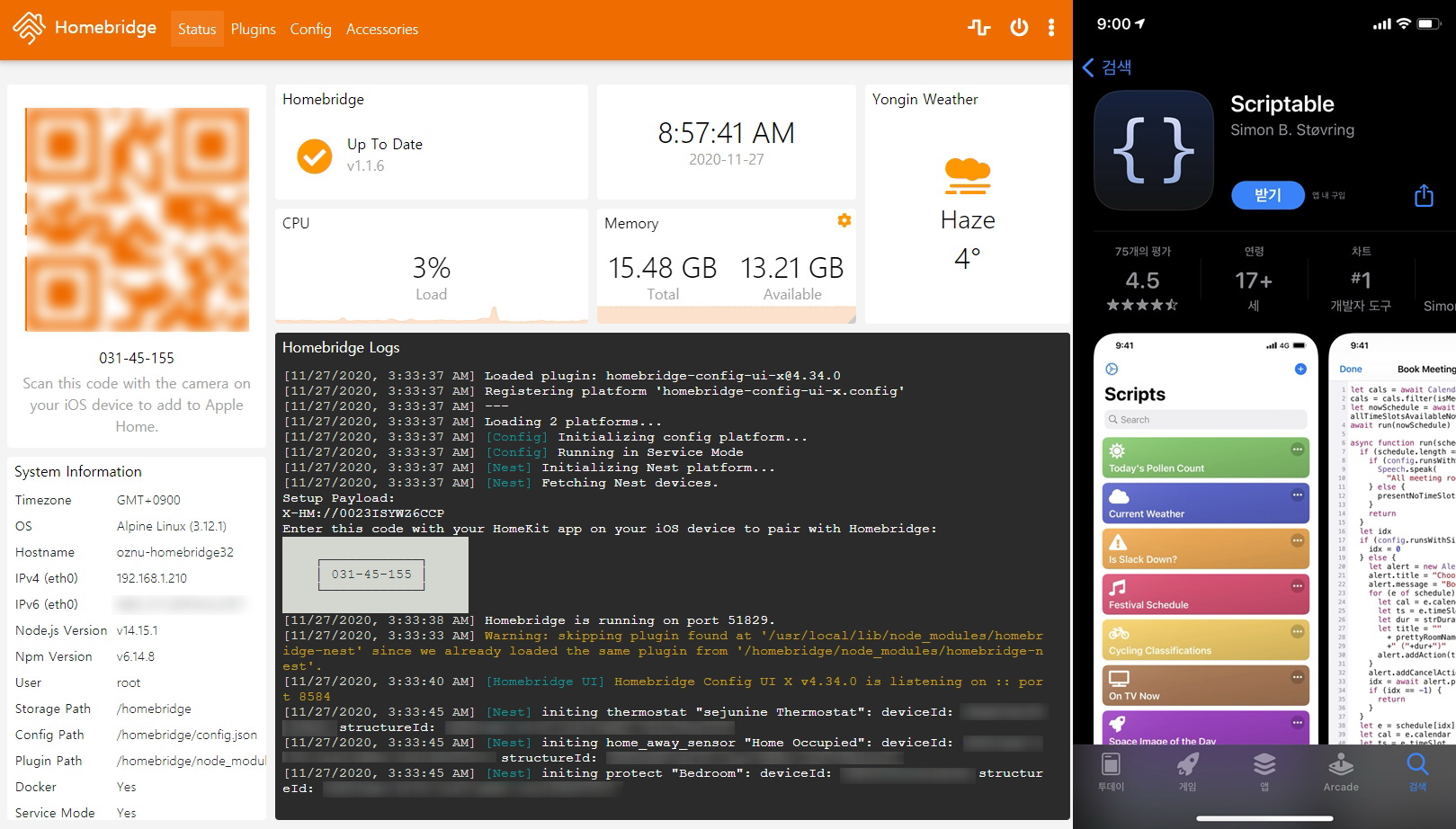
Task: Tap the plus icon in Scripts screenshot
Action: (1300, 369)
